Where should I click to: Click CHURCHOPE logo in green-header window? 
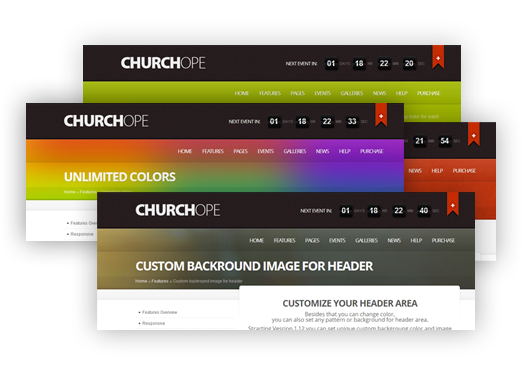pos(163,63)
